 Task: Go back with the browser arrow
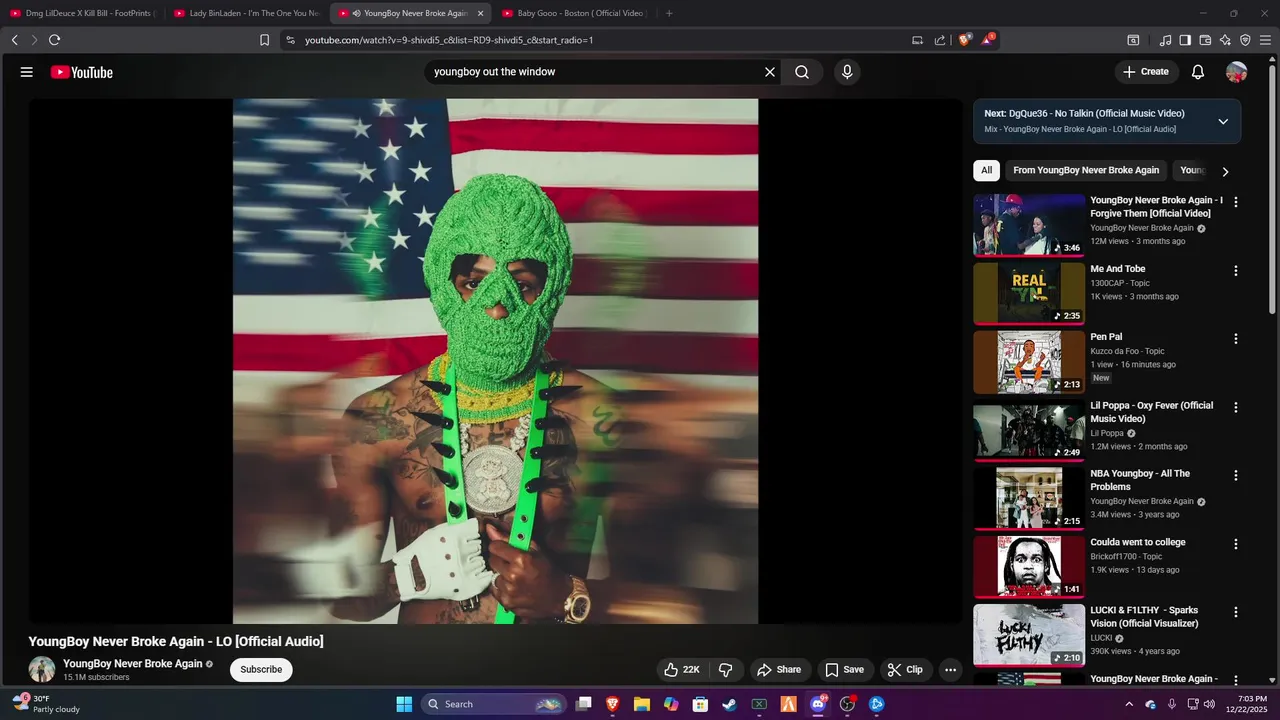(x=14, y=40)
